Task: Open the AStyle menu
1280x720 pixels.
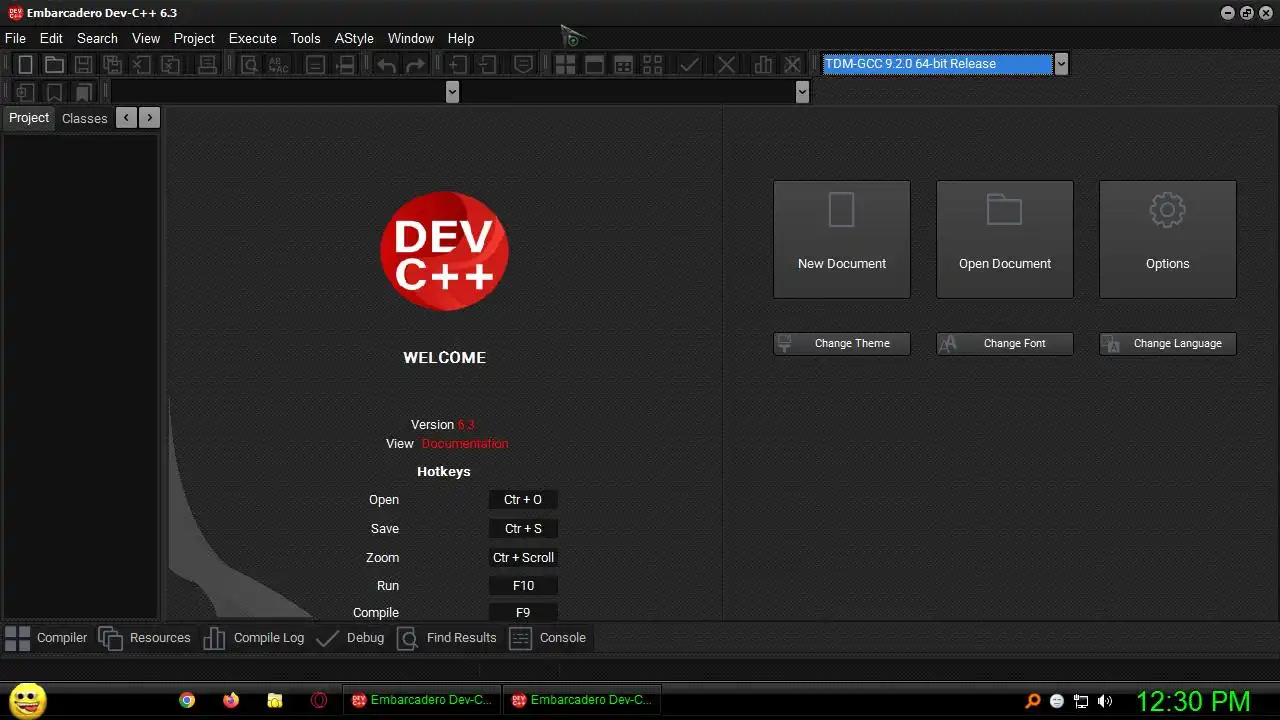Action: click(x=354, y=38)
